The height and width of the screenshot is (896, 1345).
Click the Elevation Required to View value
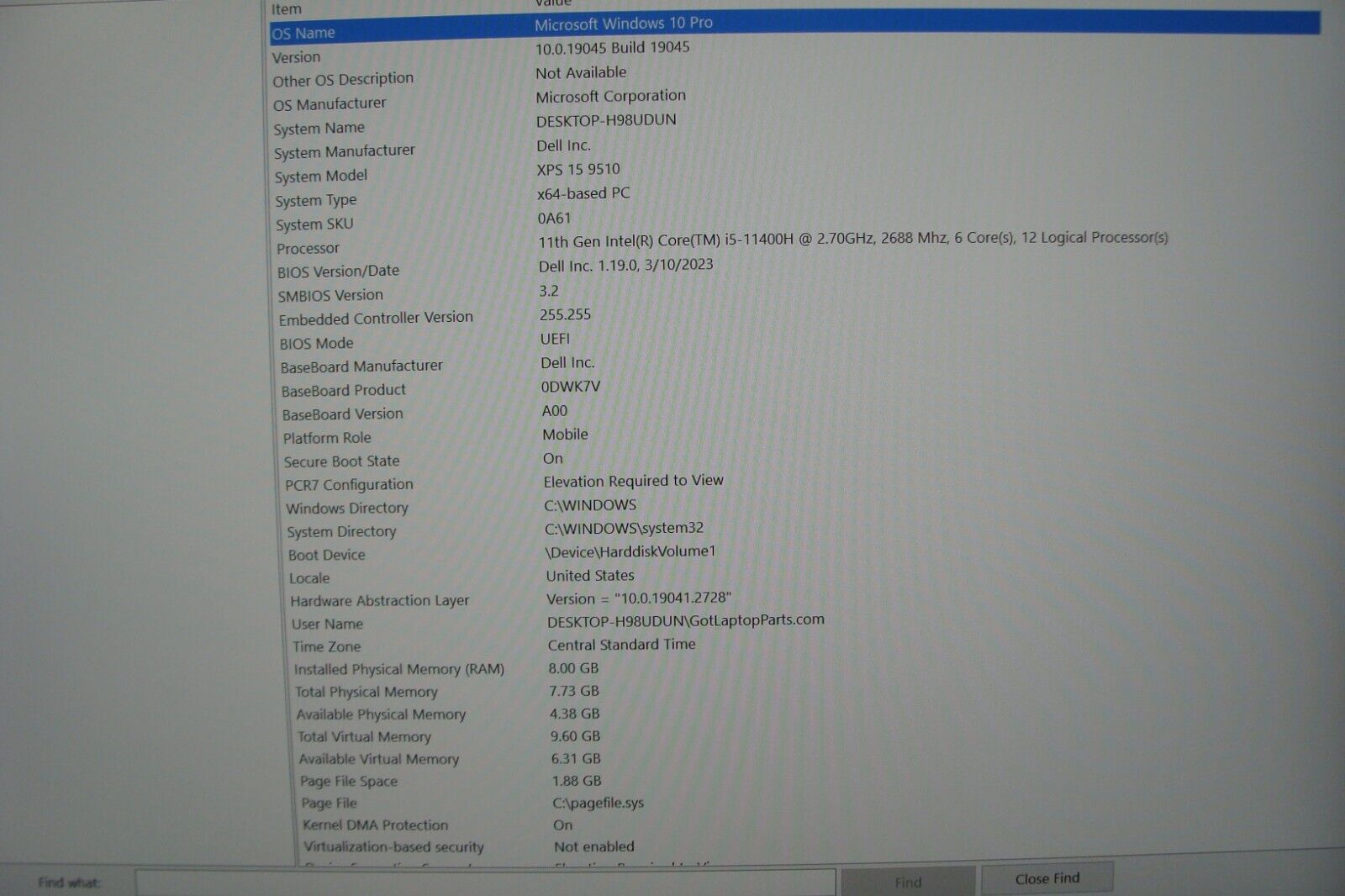[633, 481]
